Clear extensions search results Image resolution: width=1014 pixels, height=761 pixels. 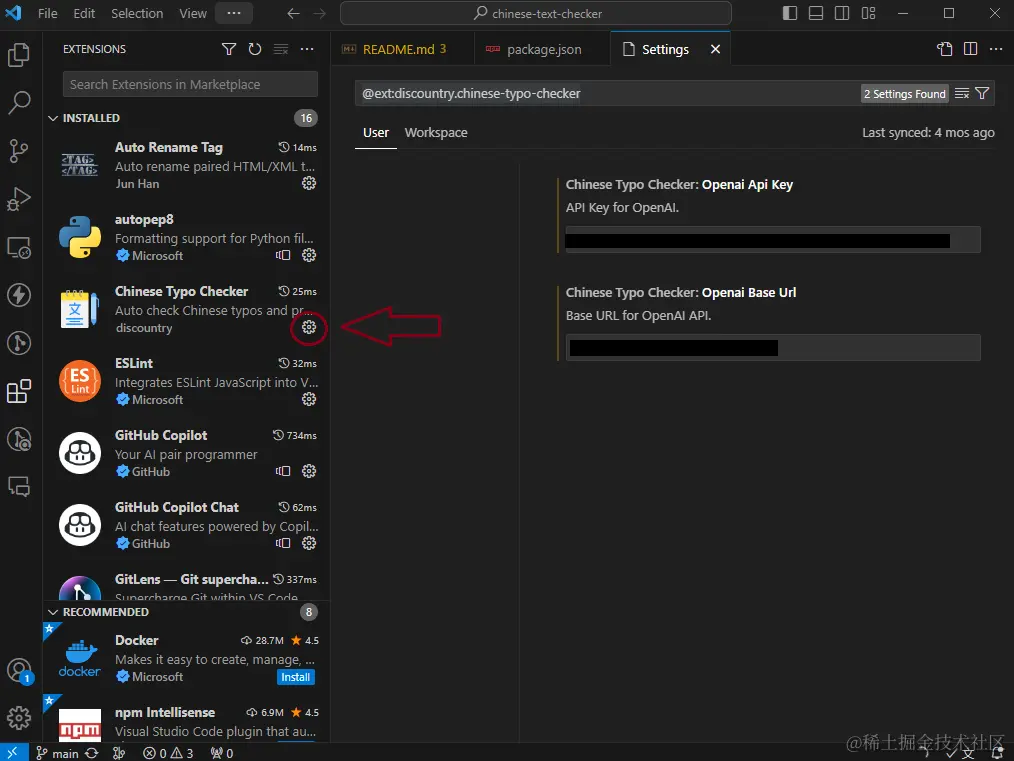281,49
